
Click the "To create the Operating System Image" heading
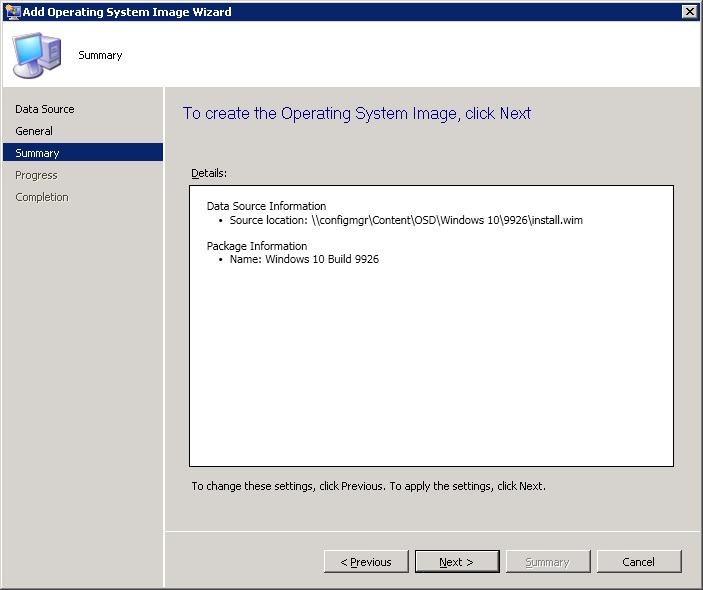[x=357, y=114]
